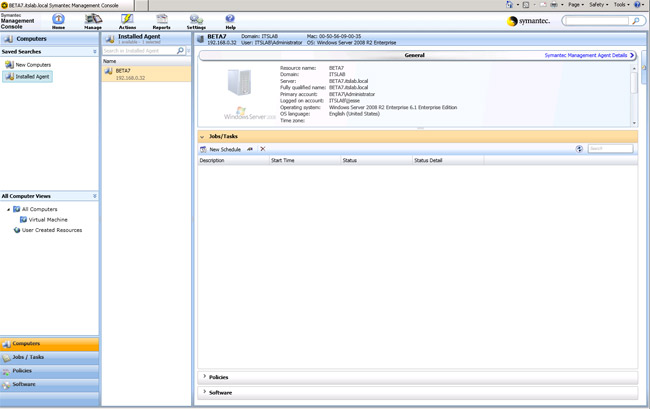Switch to the Software navigation tab

pos(49,385)
